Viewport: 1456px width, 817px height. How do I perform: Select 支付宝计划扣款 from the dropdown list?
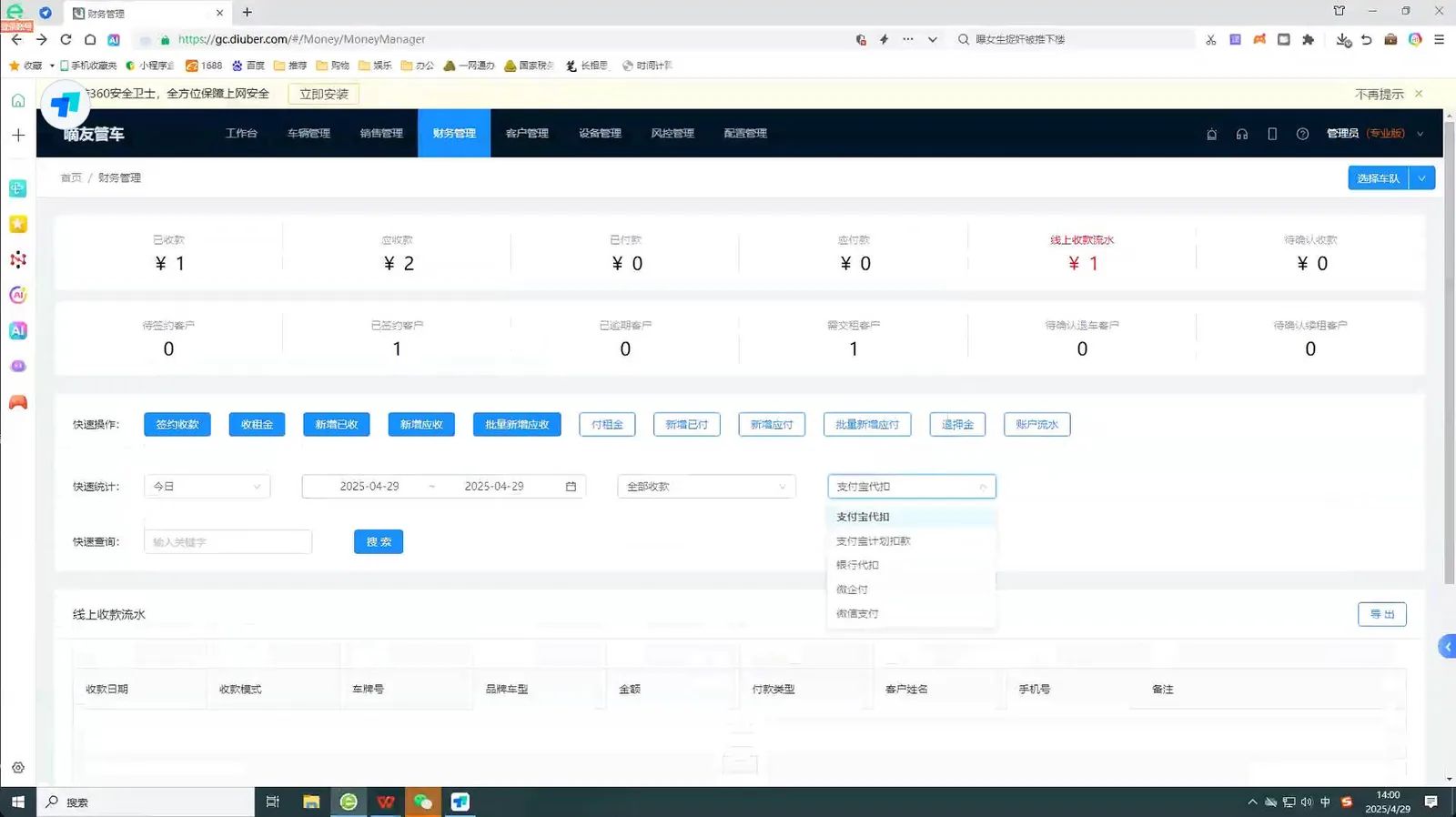click(x=912, y=540)
